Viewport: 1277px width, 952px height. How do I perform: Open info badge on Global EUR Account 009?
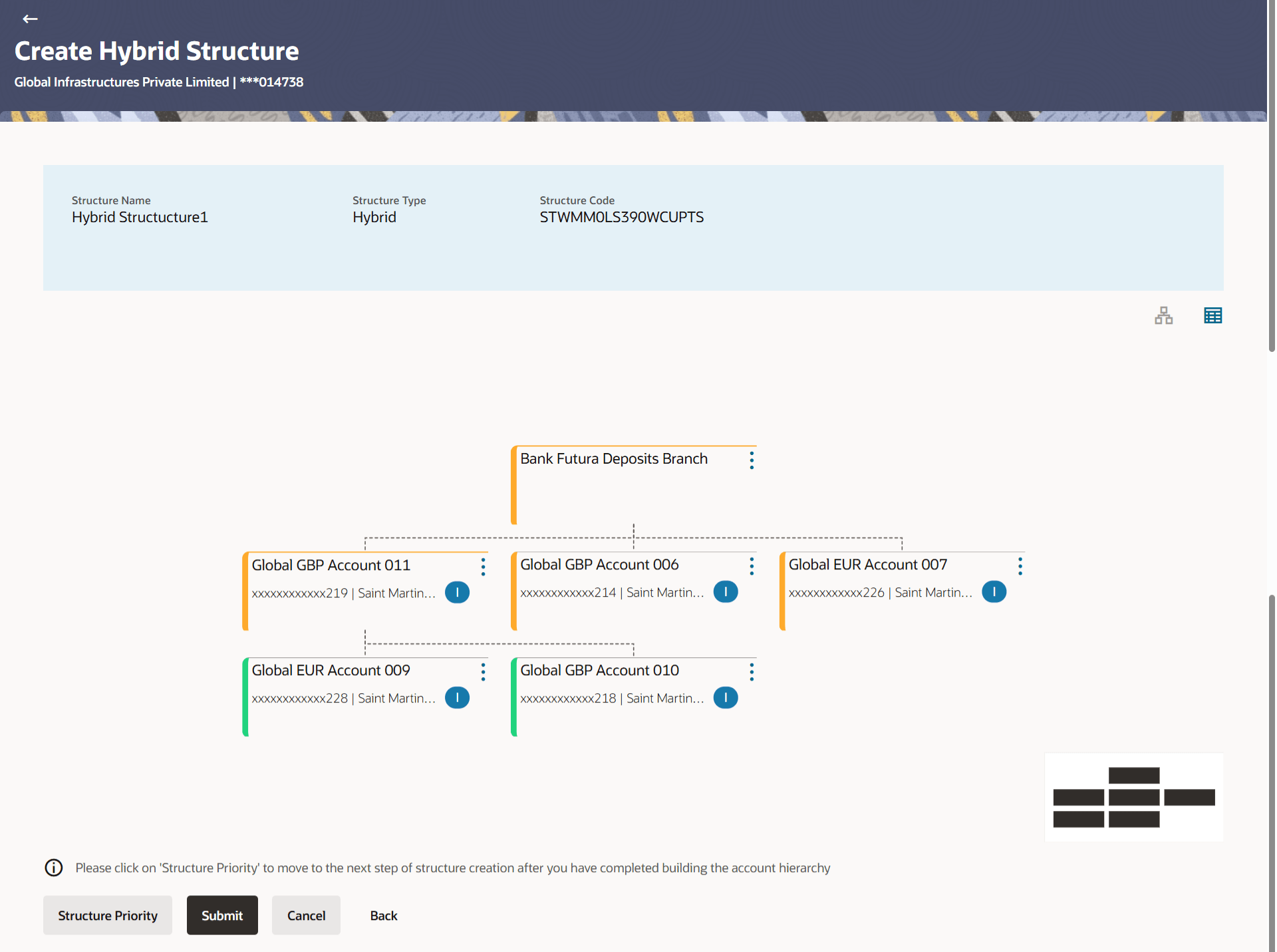pos(457,697)
